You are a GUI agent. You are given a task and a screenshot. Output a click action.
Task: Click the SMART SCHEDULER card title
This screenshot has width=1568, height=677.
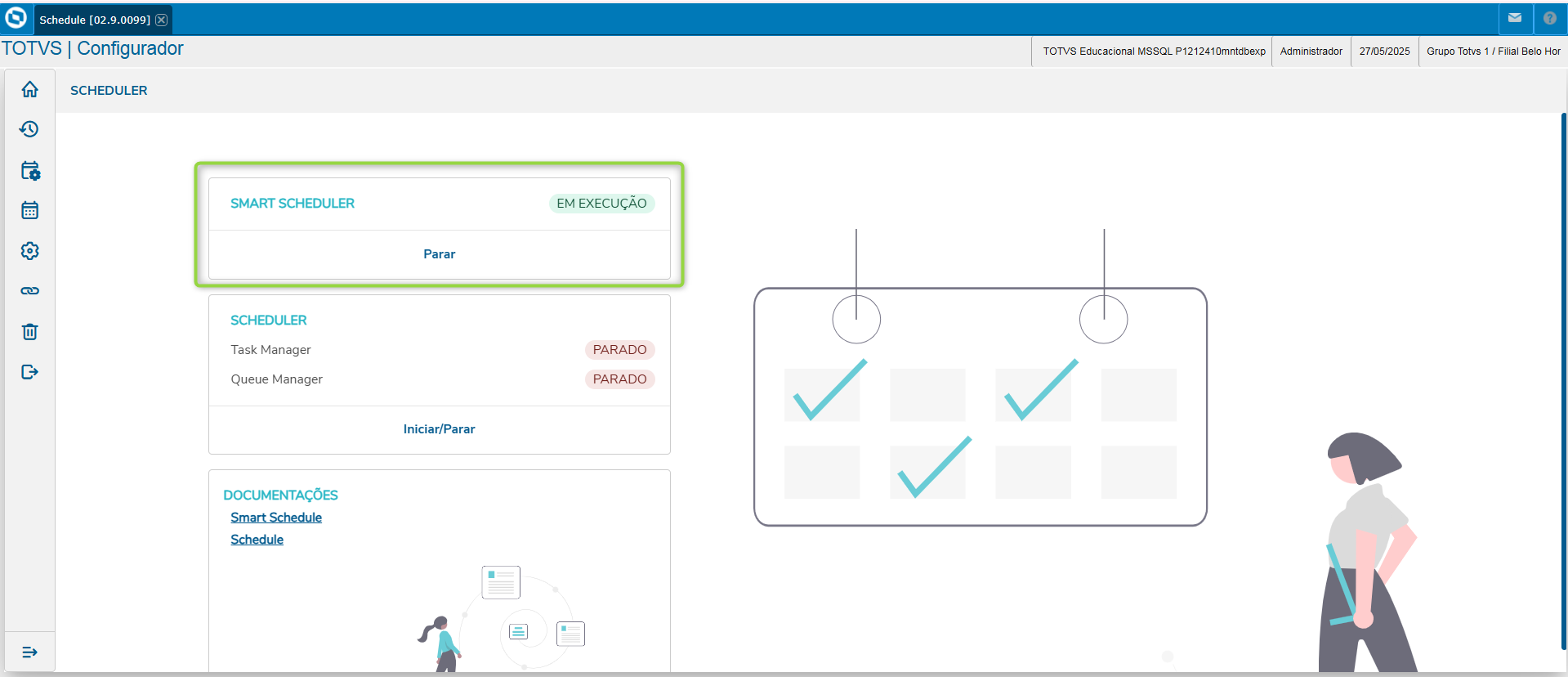point(293,204)
